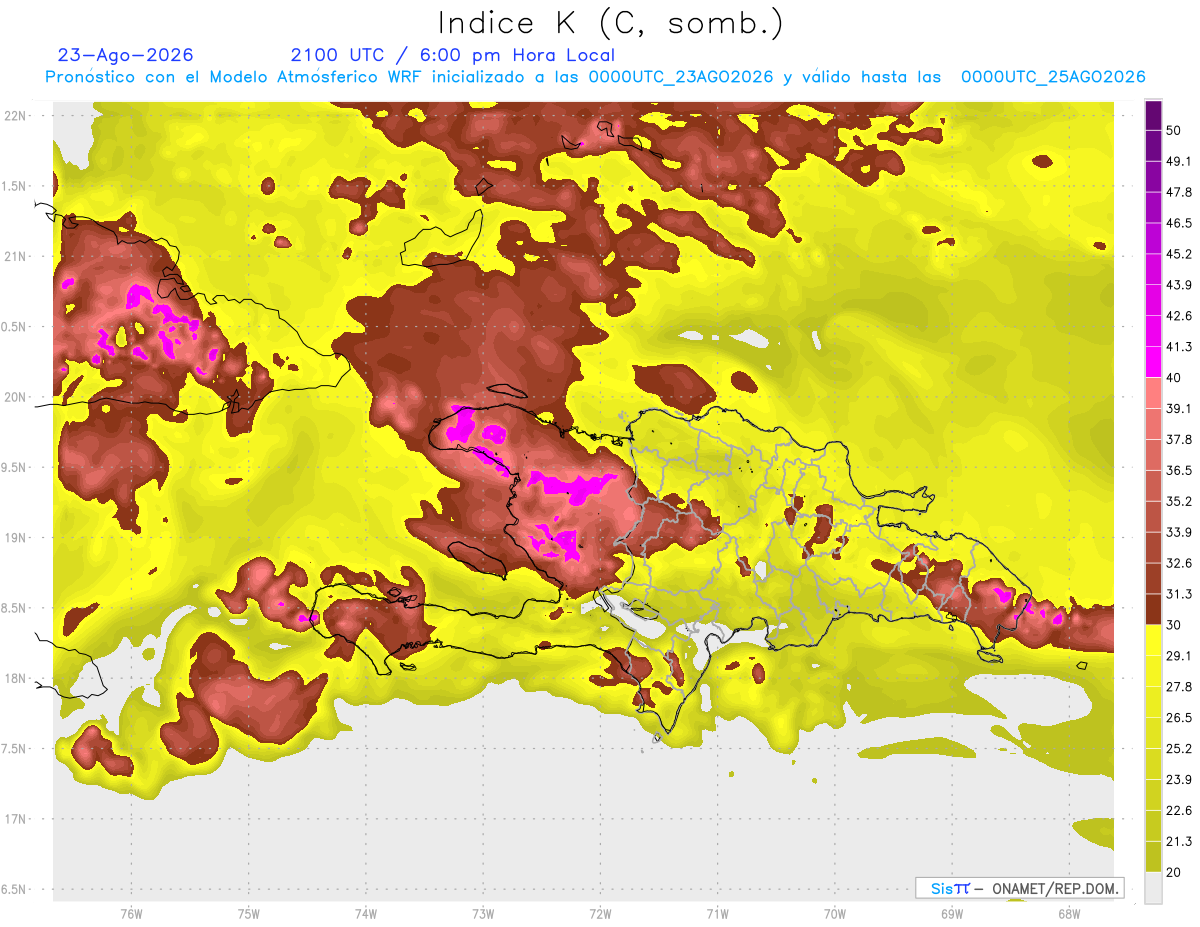Click the legend value '42.6'
This screenshot has height=927, width=1200.
tap(1179, 316)
